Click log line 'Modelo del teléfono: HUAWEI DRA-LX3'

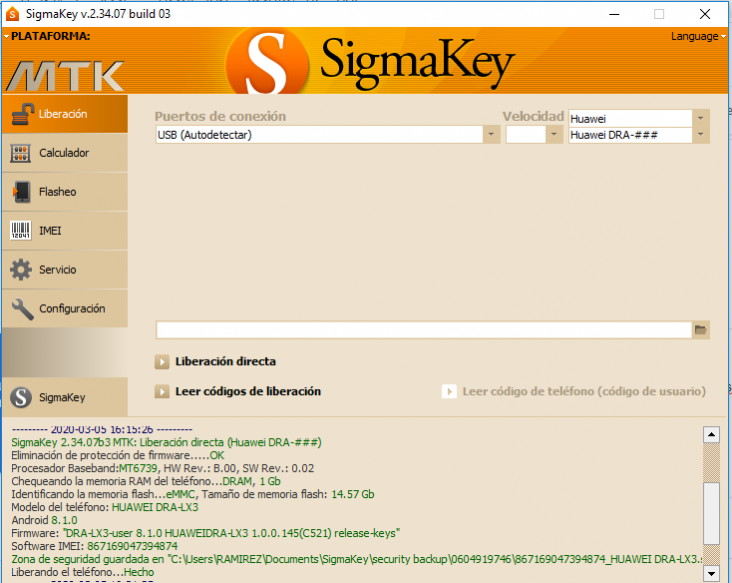pyautogui.click(x=105, y=507)
